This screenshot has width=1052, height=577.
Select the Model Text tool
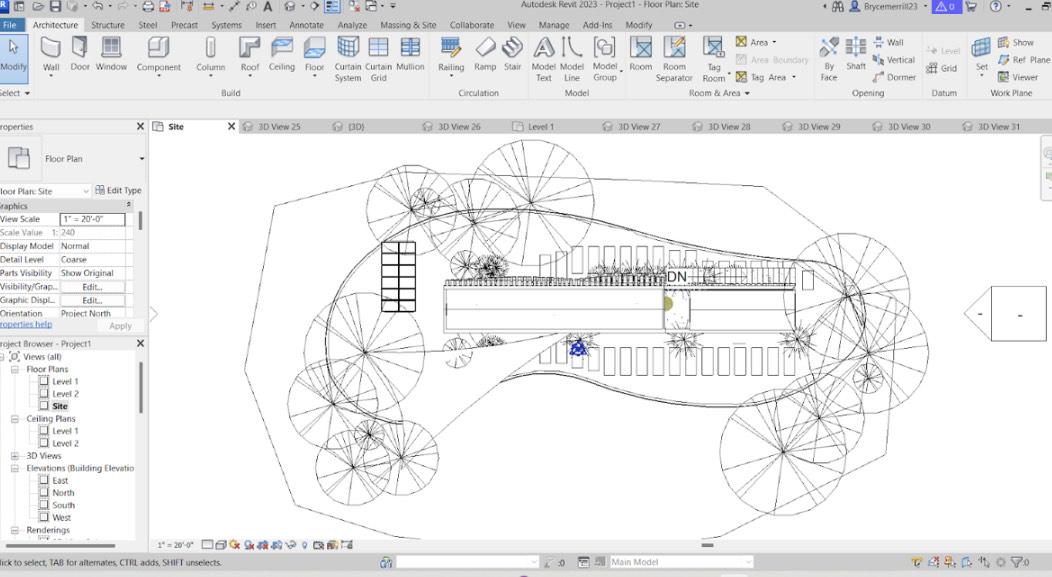coord(543,59)
